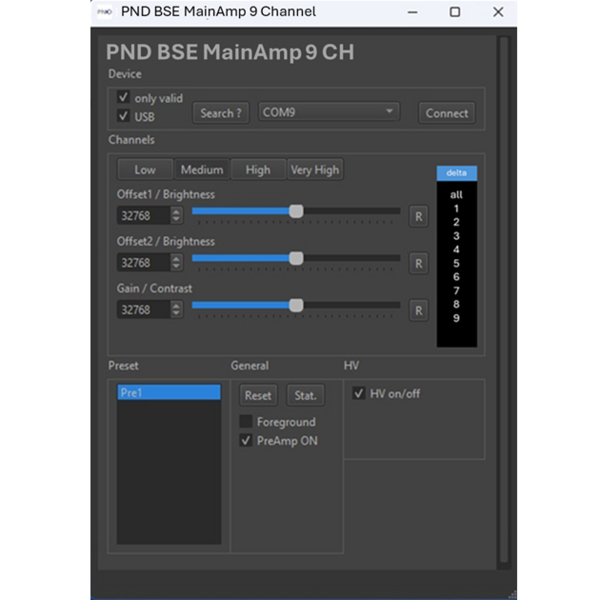Screen dimensions: 600x600
Task: Click the Gain / Contrast spinbox stepper arrows
Action: 177,310
